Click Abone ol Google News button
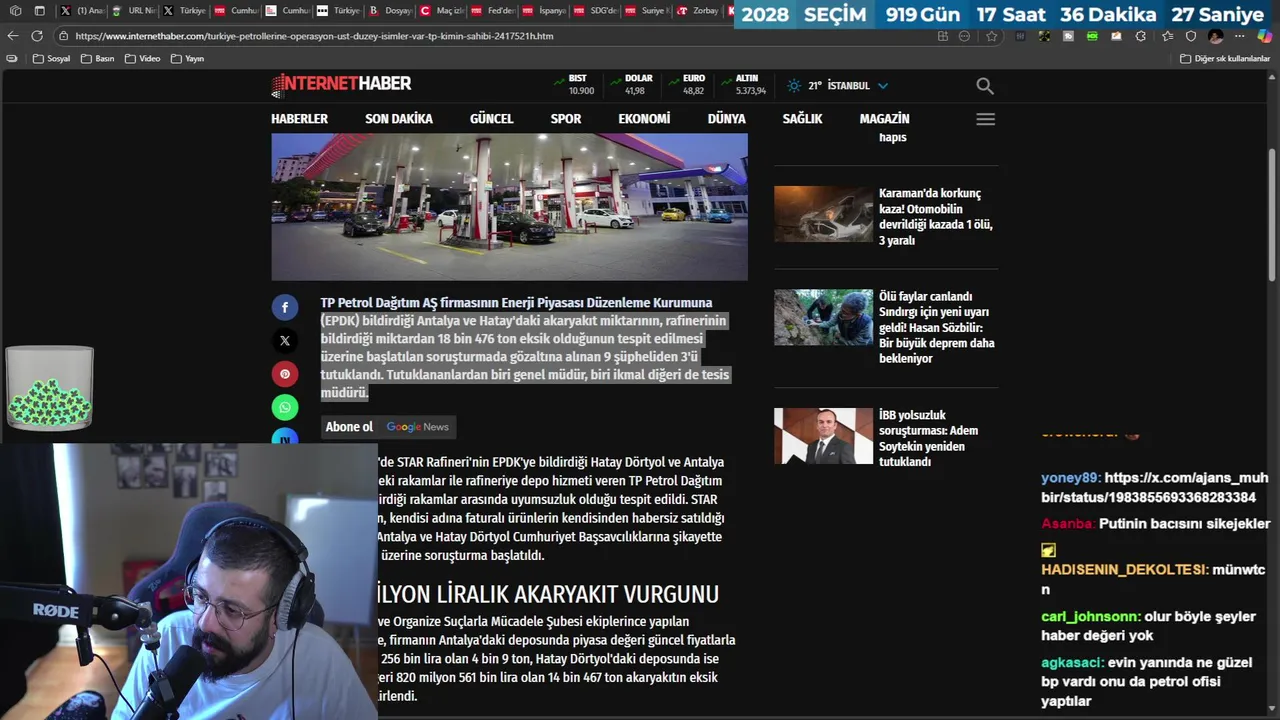This screenshot has width=1280, height=720. click(388, 427)
